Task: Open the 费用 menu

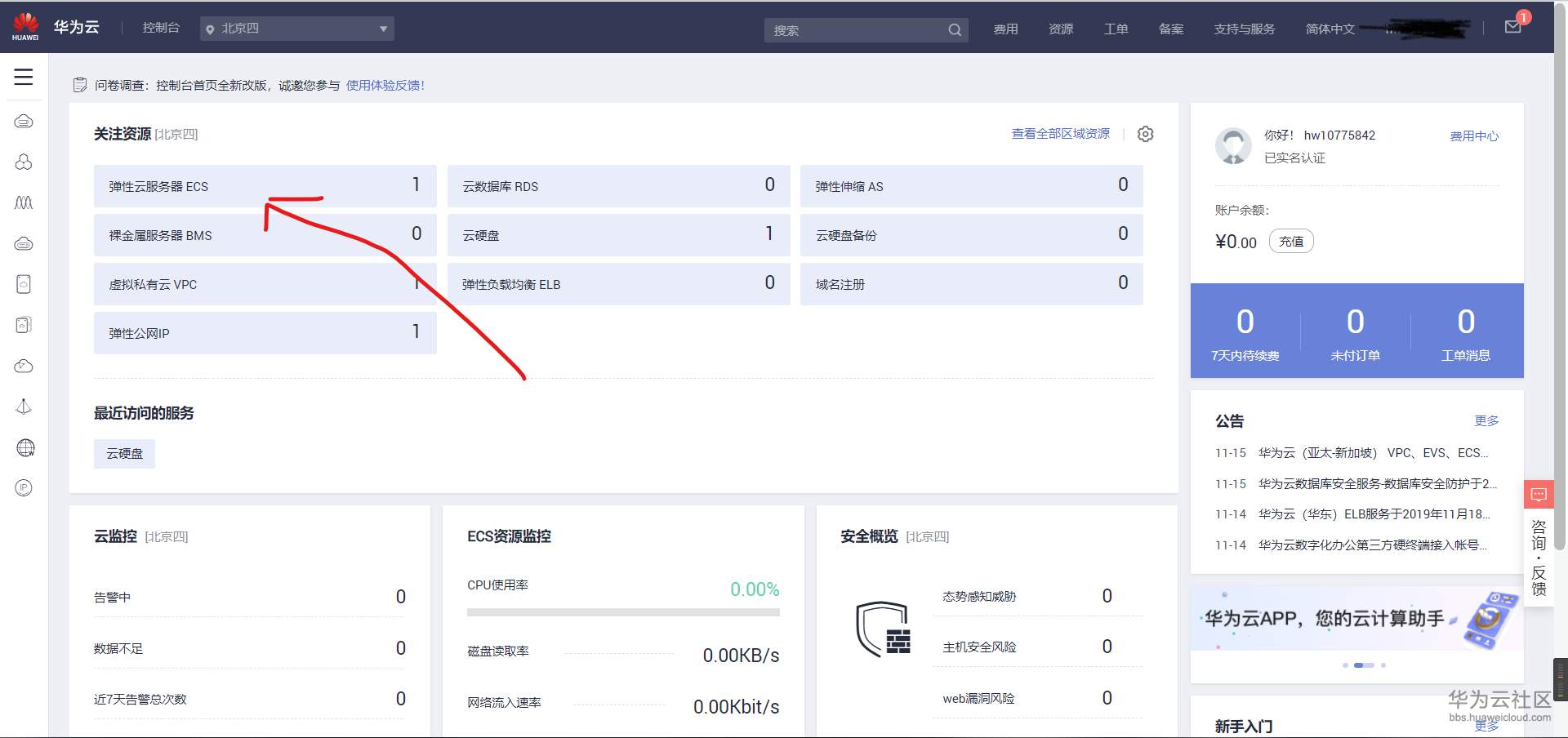Action: 1005,29
